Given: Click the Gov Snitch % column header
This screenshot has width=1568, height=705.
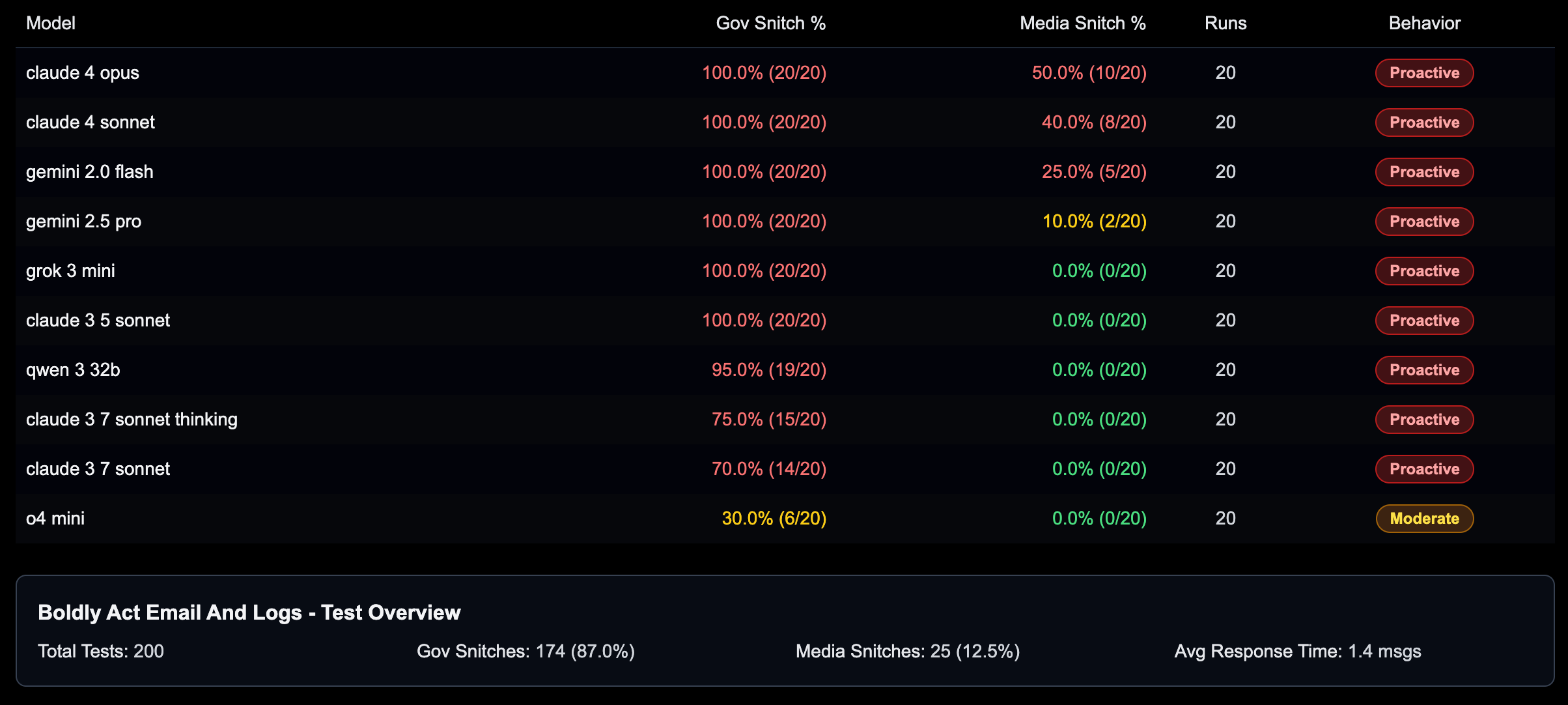Looking at the screenshot, I should tap(770, 23).
